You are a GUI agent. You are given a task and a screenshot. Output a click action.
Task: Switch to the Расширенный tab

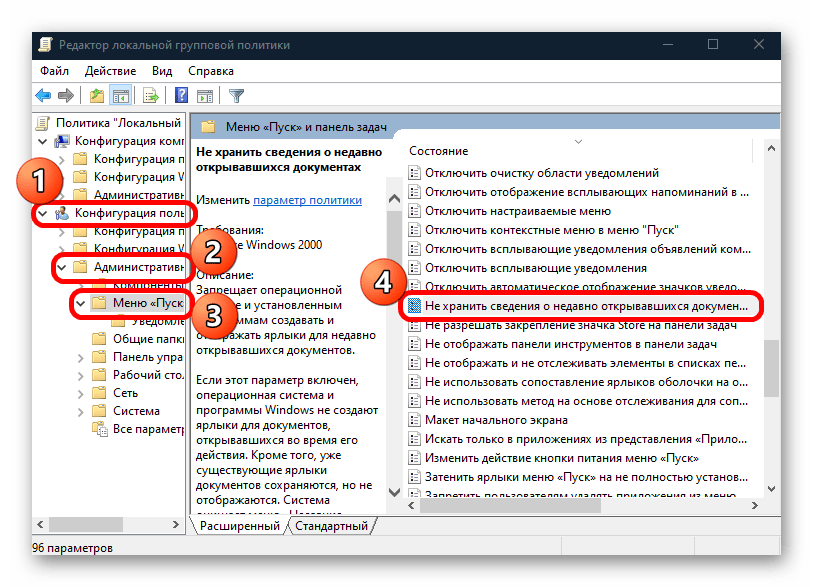(239, 526)
